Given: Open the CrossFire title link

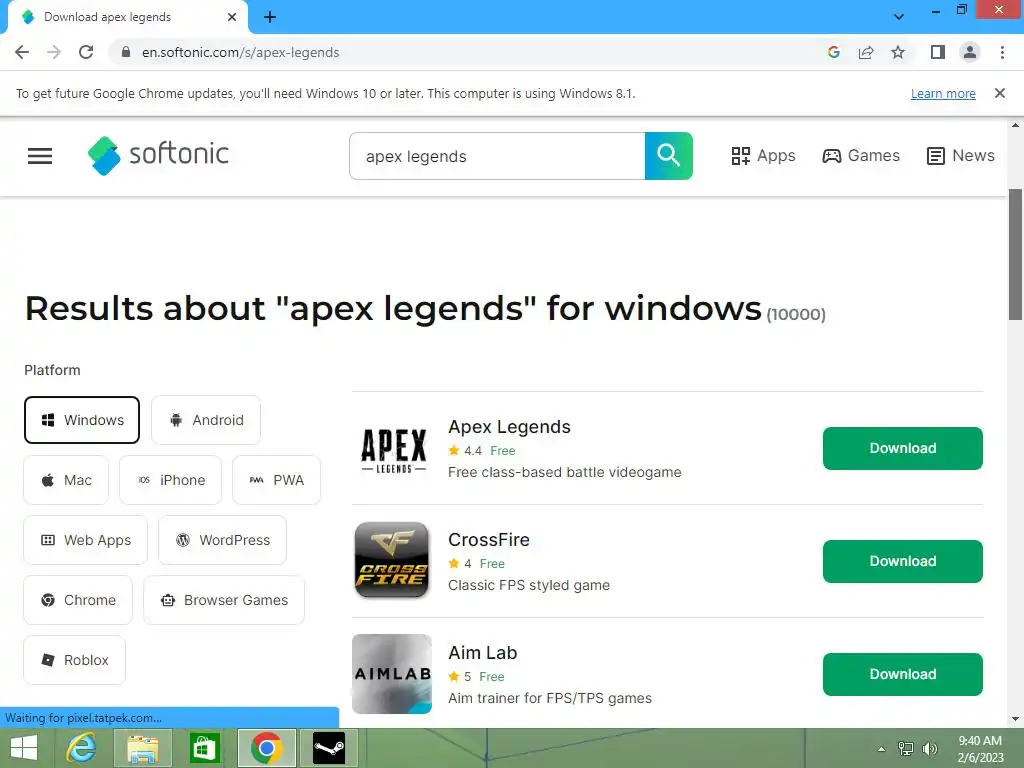Looking at the screenshot, I should [488, 539].
